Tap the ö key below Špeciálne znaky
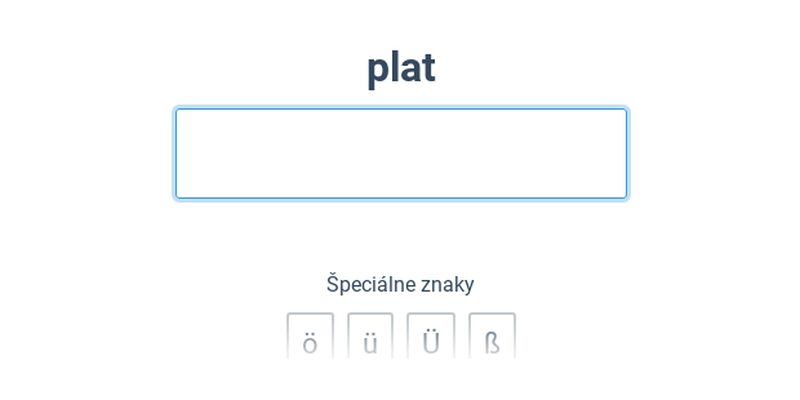The image size is (800, 400). click(x=310, y=336)
